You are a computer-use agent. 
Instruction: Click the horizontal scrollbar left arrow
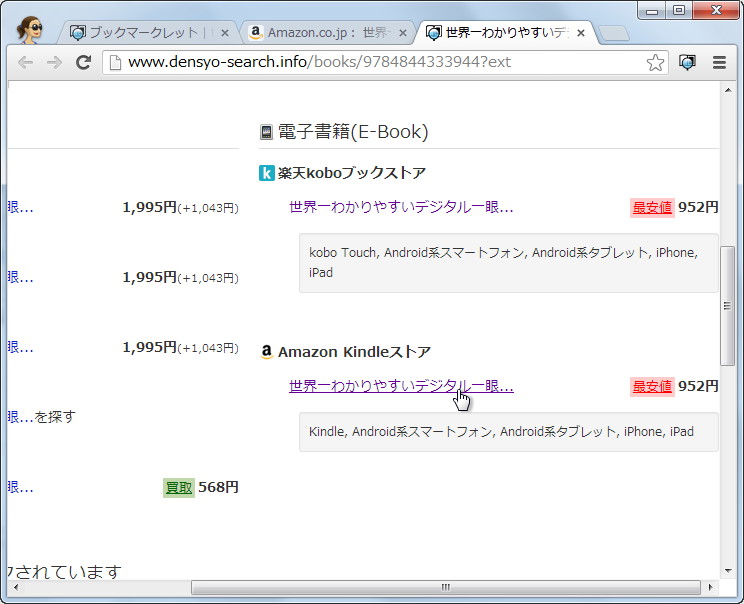[x=16, y=587]
